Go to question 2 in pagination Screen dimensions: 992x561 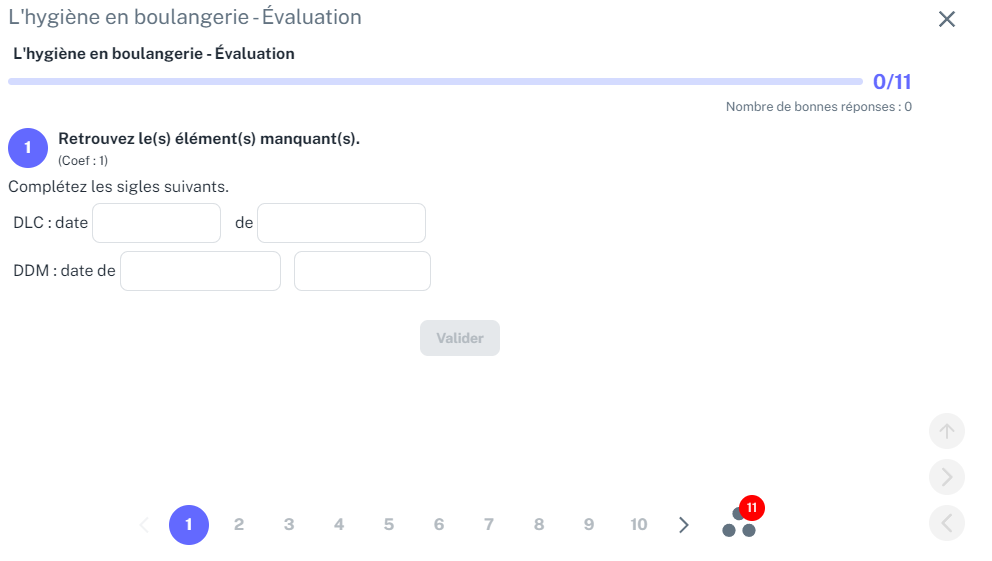239,524
